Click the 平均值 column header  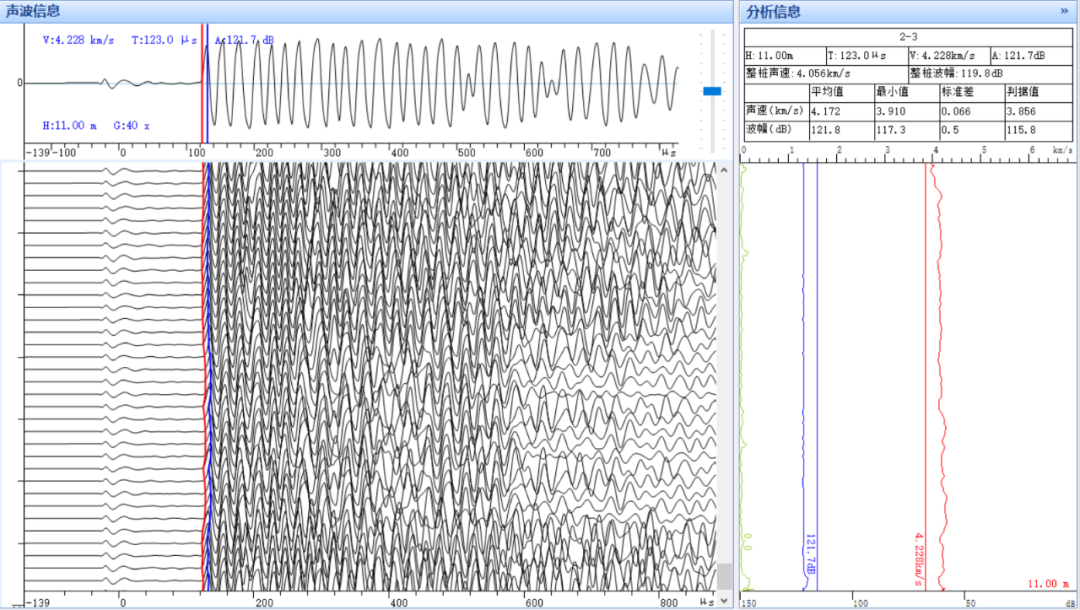[841, 92]
